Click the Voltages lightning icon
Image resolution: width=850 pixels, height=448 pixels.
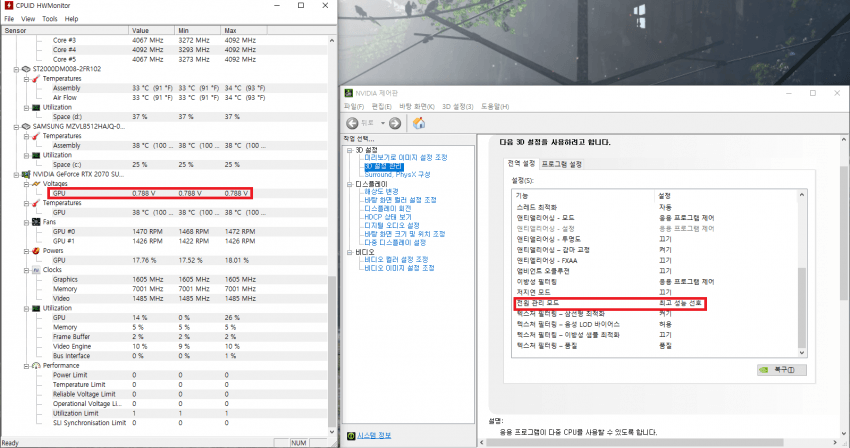(36, 184)
